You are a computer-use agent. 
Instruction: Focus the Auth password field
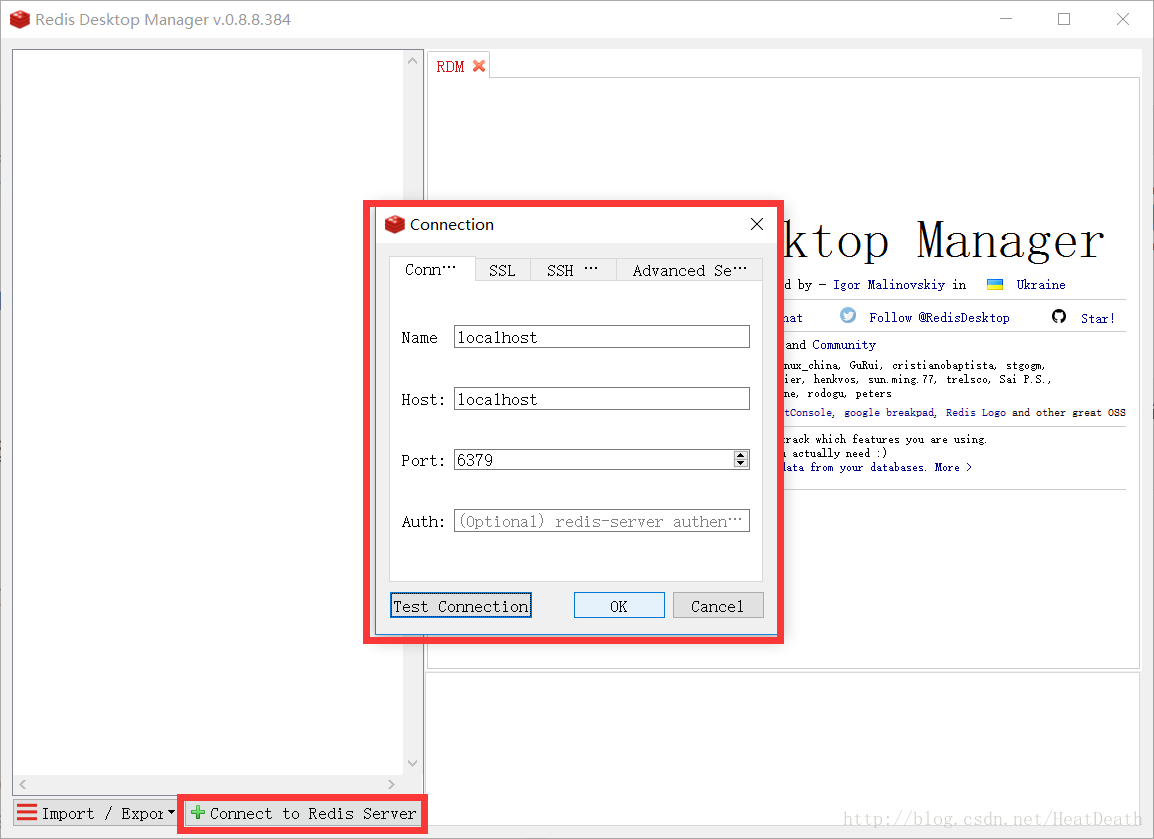pos(601,521)
